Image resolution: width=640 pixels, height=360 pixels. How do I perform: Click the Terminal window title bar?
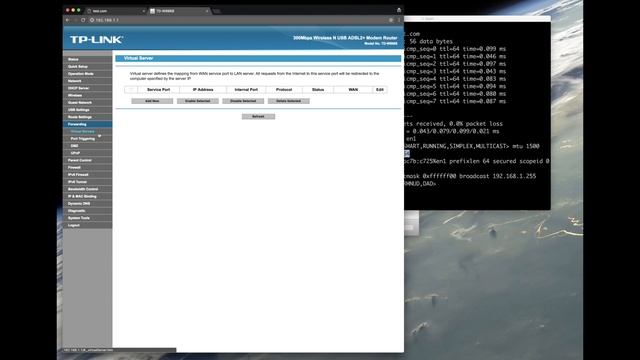click(477, 19)
